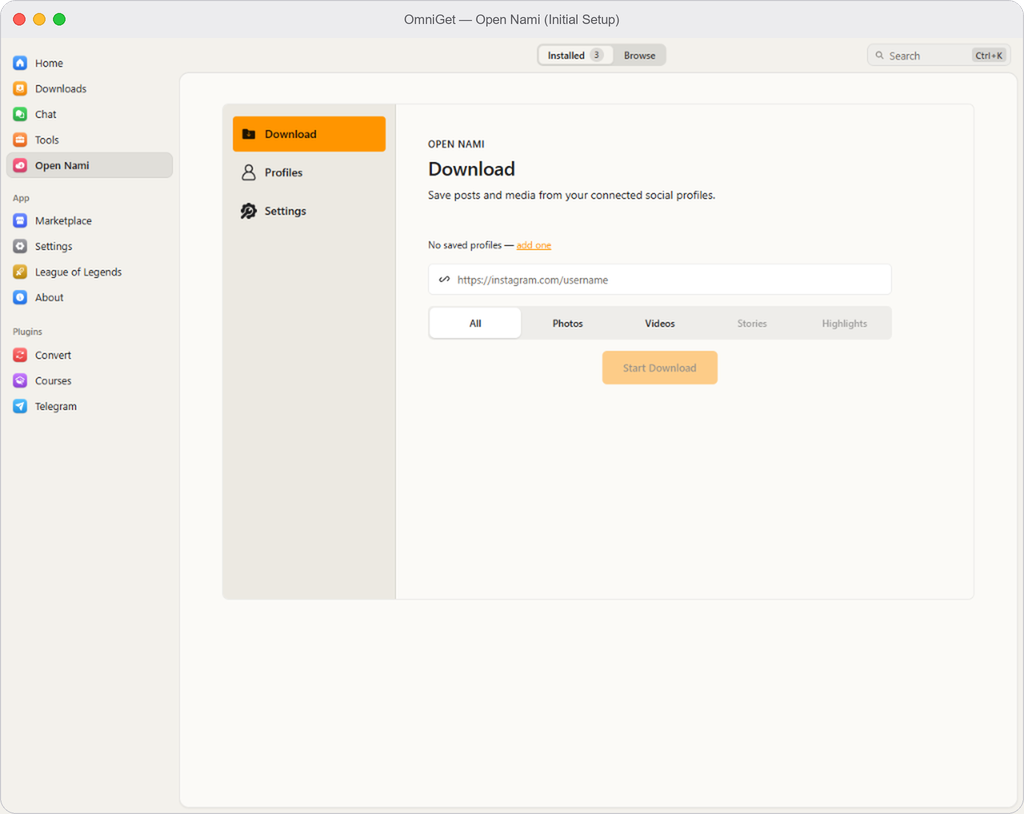Click the Telegram plugin icon
This screenshot has width=1024, height=814.
tap(20, 406)
